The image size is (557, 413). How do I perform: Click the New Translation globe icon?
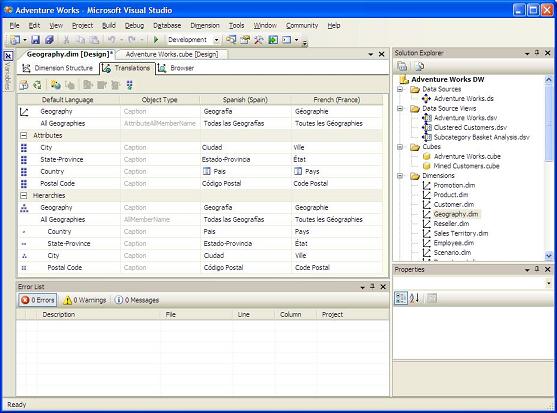coord(55,85)
